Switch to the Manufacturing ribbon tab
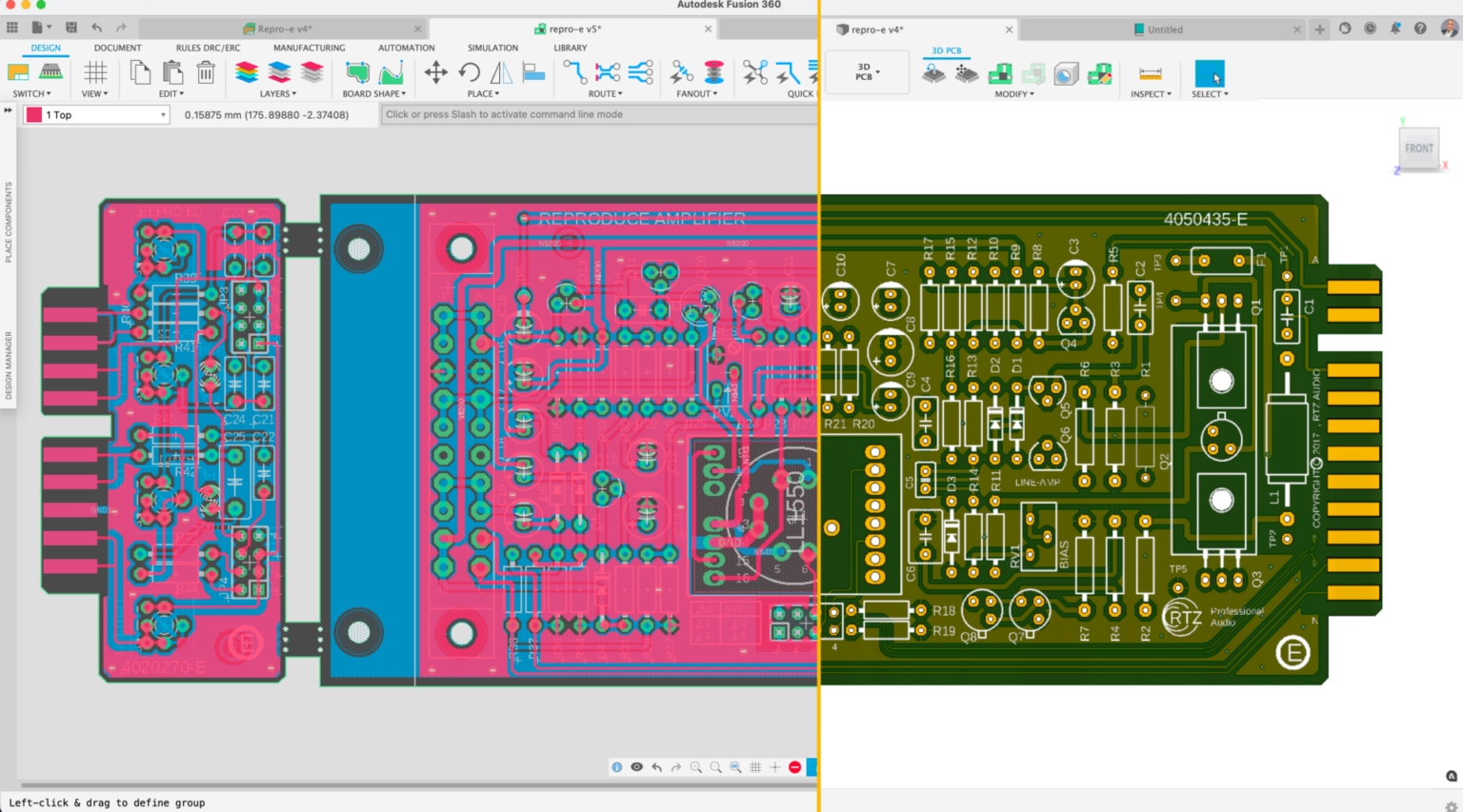The width and height of the screenshot is (1463, 812). (x=309, y=48)
